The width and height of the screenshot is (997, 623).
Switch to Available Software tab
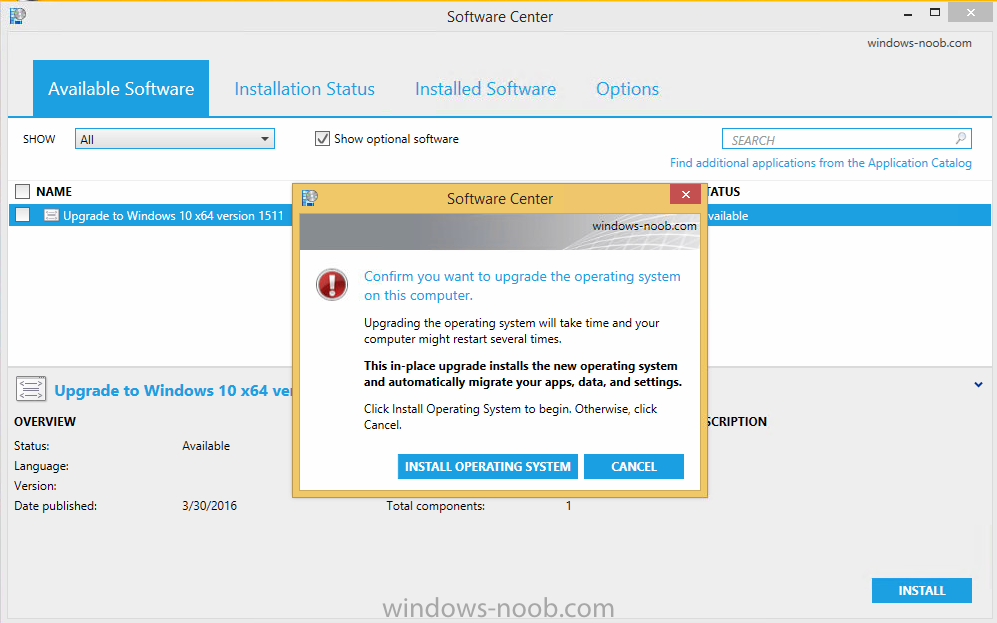[121, 88]
